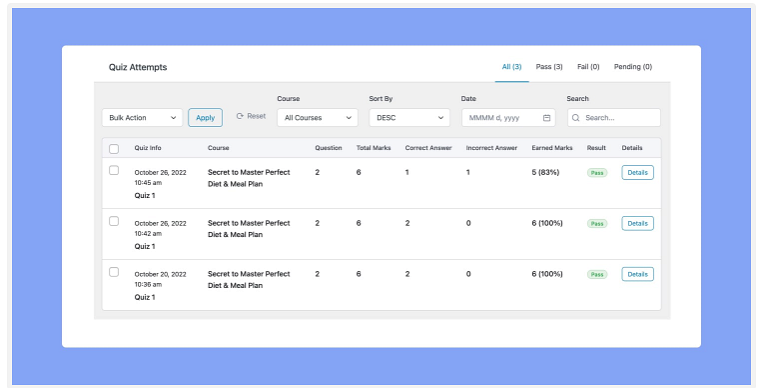Viewport: 757px width, 388px height.
Task: Click the Reset icon beside Apply
Action: [240, 116]
